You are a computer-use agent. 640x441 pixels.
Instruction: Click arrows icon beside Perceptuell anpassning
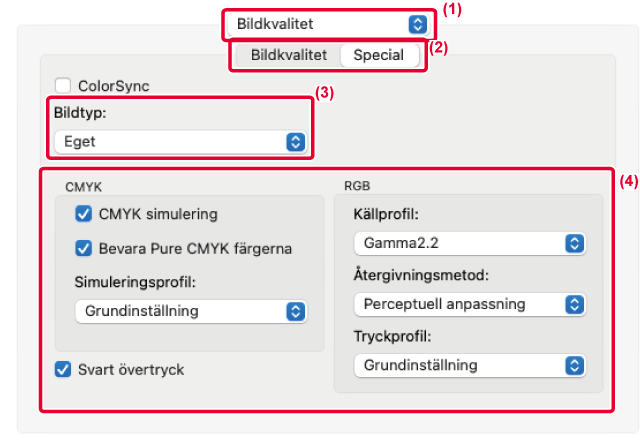pos(575,305)
